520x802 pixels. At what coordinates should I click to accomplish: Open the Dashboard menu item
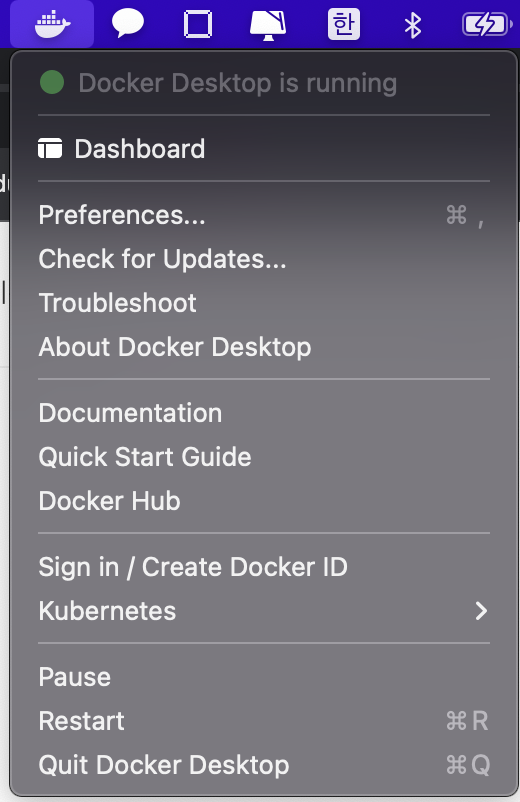264,149
